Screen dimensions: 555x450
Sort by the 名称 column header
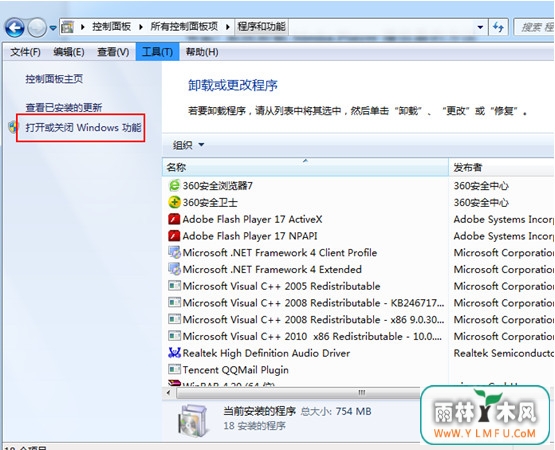click(x=305, y=167)
